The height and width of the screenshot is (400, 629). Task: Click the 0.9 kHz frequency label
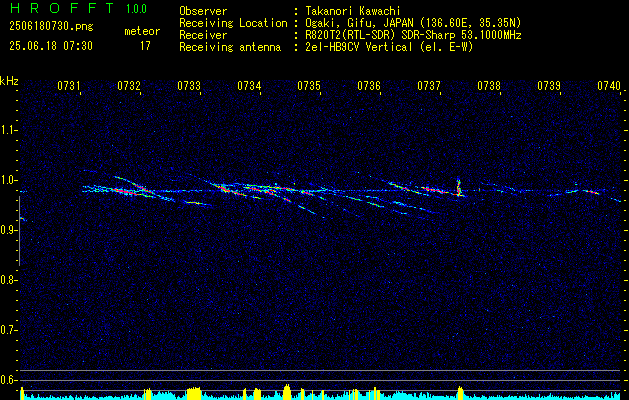(x=8, y=230)
